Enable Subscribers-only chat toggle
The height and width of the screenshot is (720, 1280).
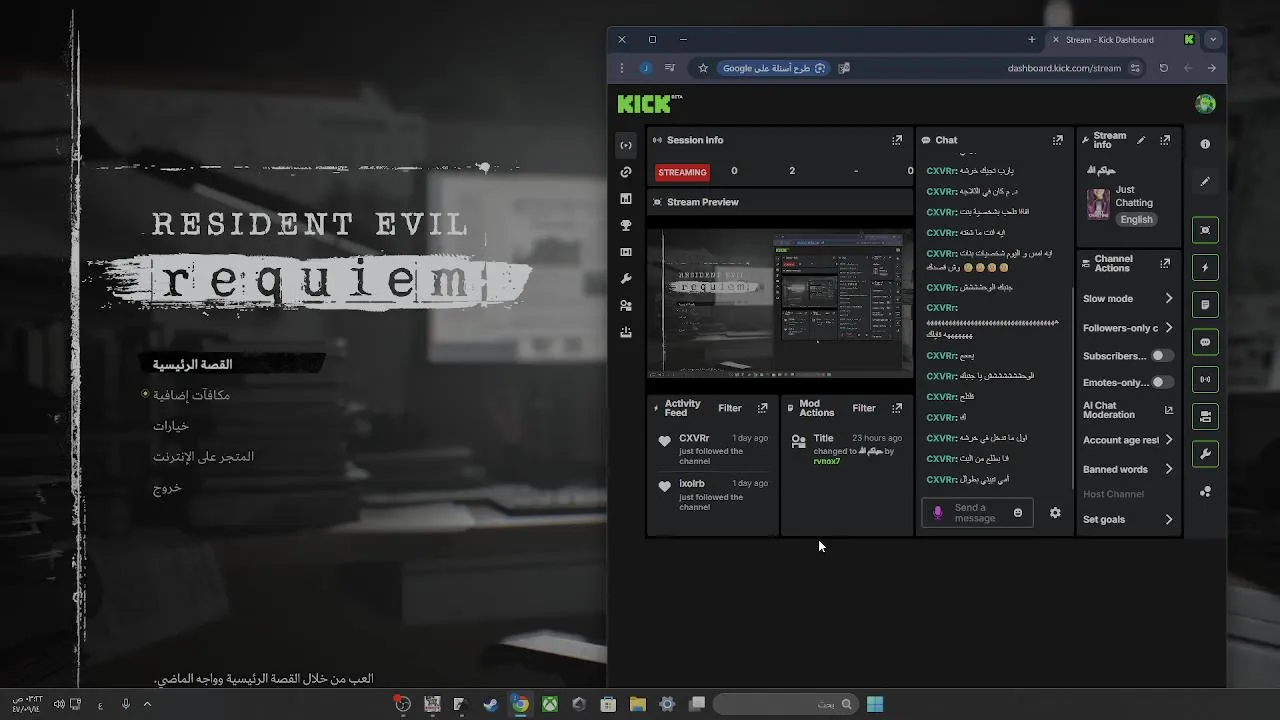(x=1160, y=356)
